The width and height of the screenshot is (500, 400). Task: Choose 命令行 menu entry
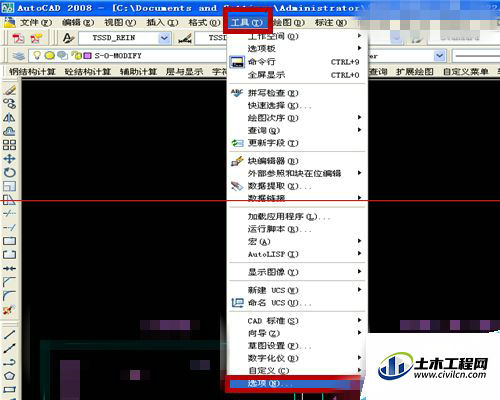297,62
